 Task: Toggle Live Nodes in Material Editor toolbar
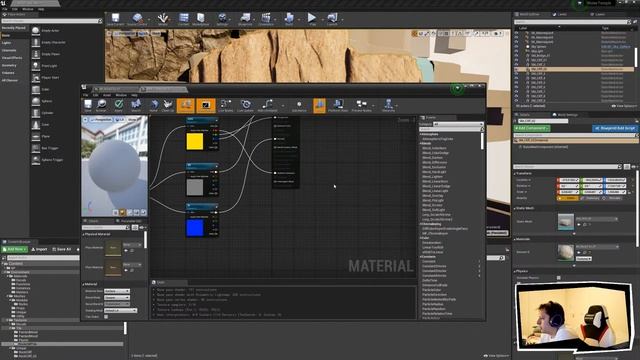pos(226,105)
